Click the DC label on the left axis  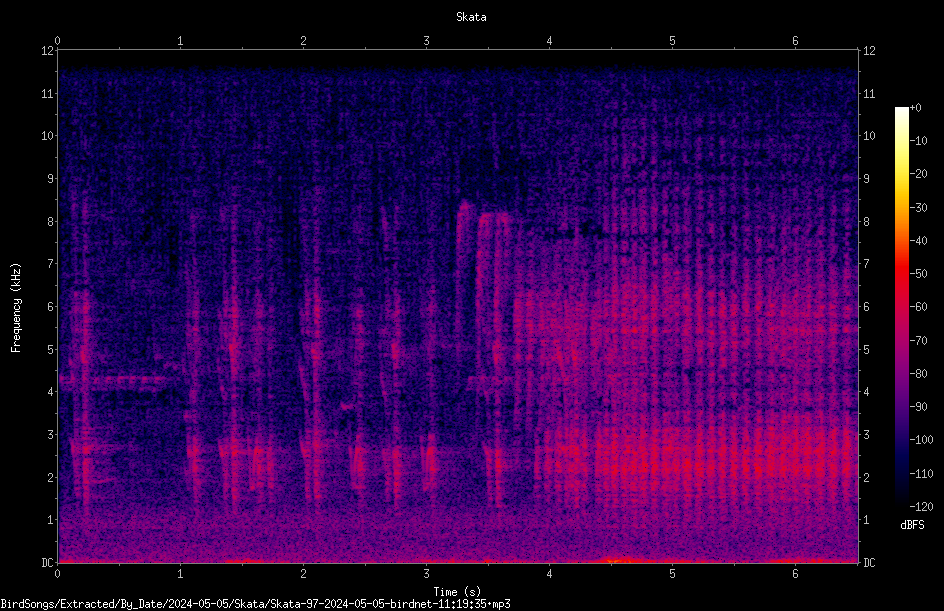pyautogui.click(x=47, y=563)
